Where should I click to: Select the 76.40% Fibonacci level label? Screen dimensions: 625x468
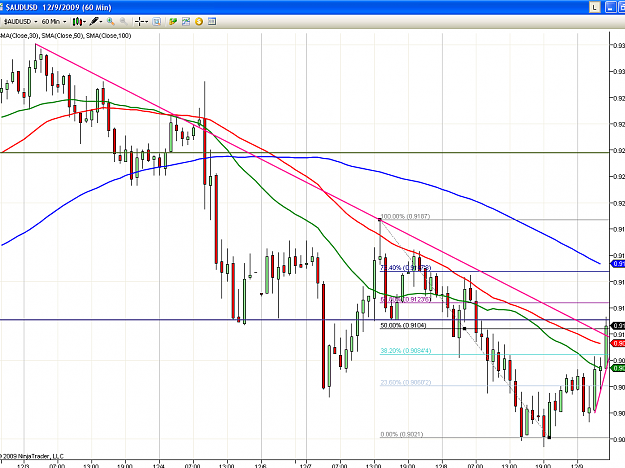pyautogui.click(x=405, y=267)
